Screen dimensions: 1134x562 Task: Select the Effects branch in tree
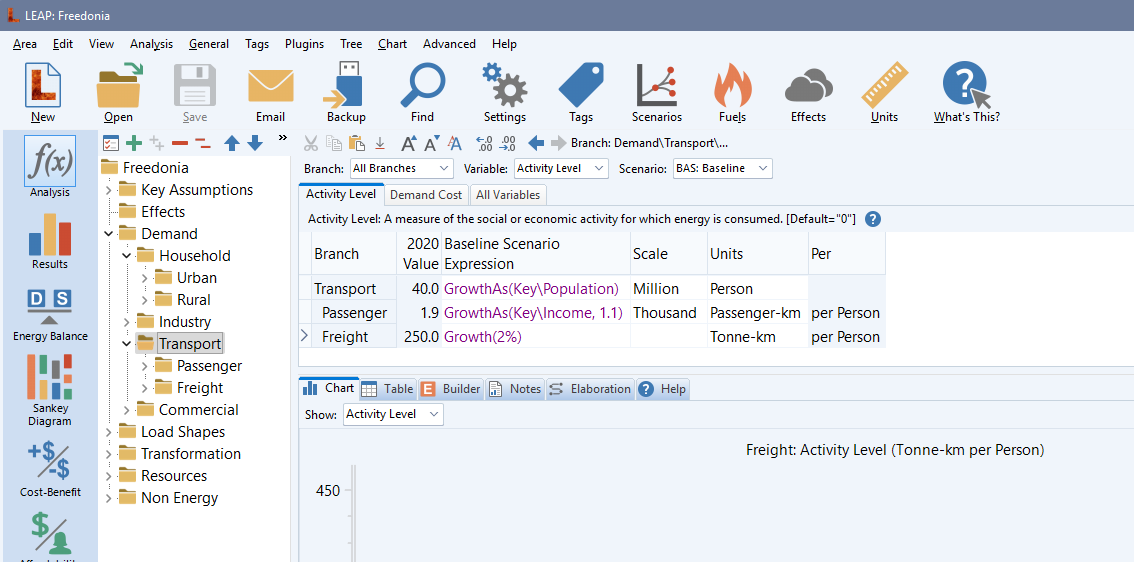tap(163, 212)
